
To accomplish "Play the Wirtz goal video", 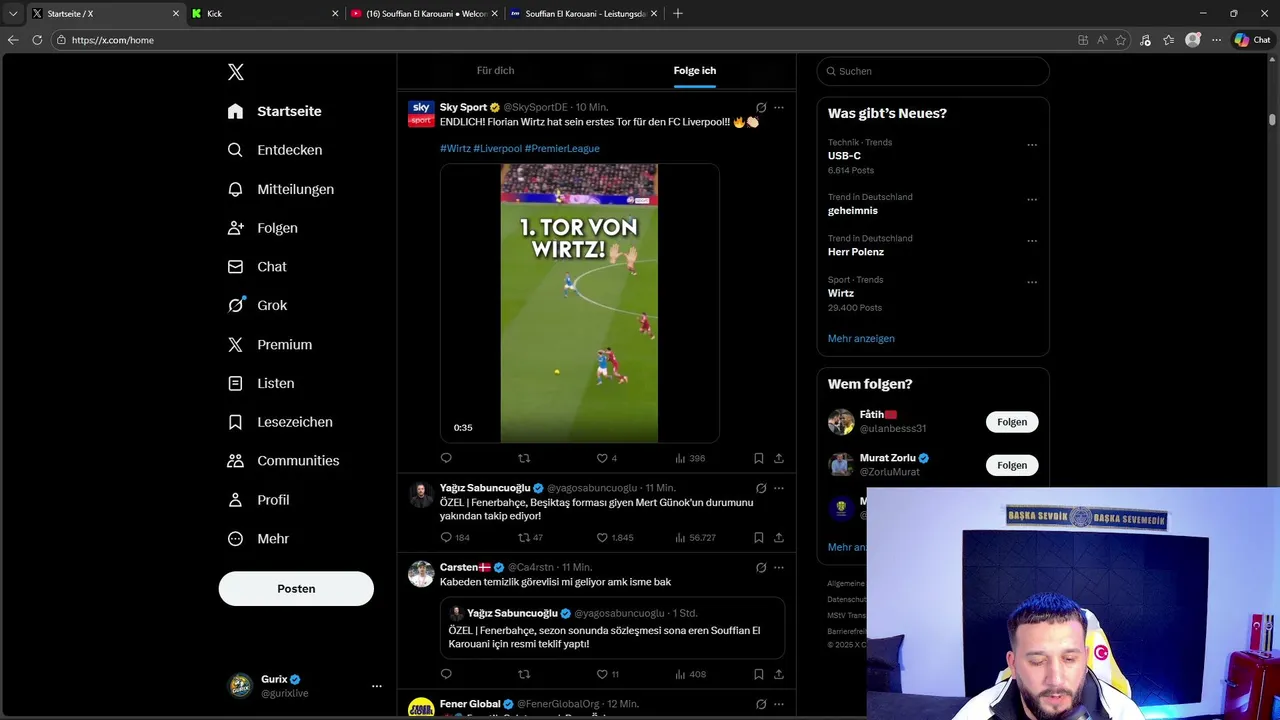I will coord(579,303).
